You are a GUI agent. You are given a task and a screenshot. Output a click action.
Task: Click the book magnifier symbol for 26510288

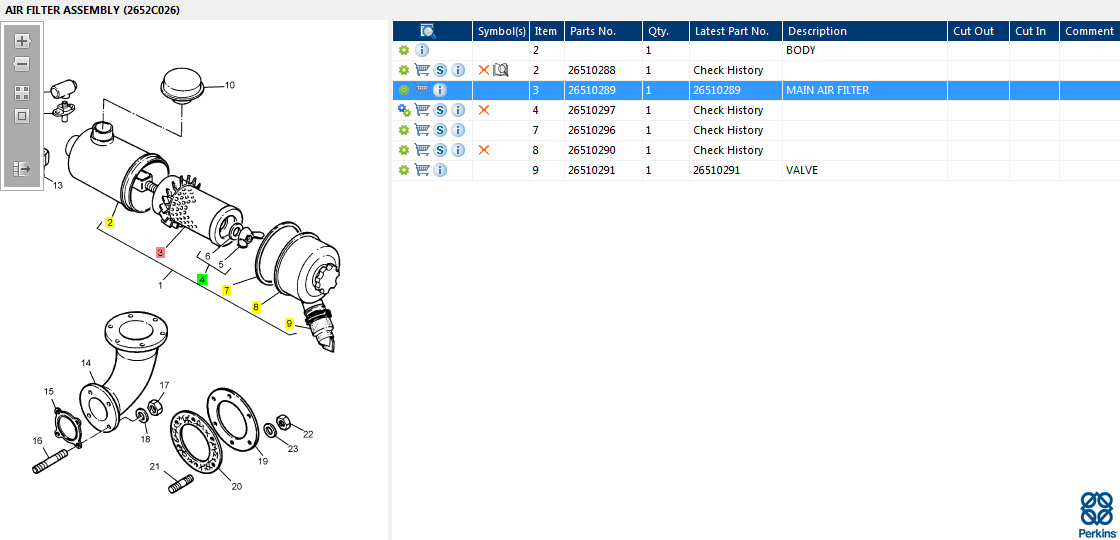(x=501, y=70)
